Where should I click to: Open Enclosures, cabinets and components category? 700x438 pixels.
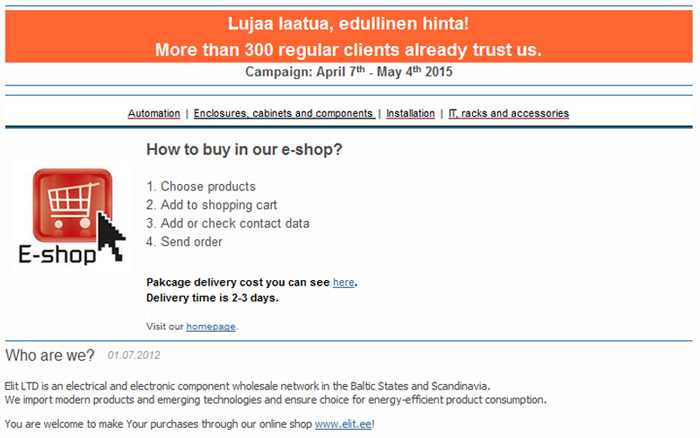[284, 113]
